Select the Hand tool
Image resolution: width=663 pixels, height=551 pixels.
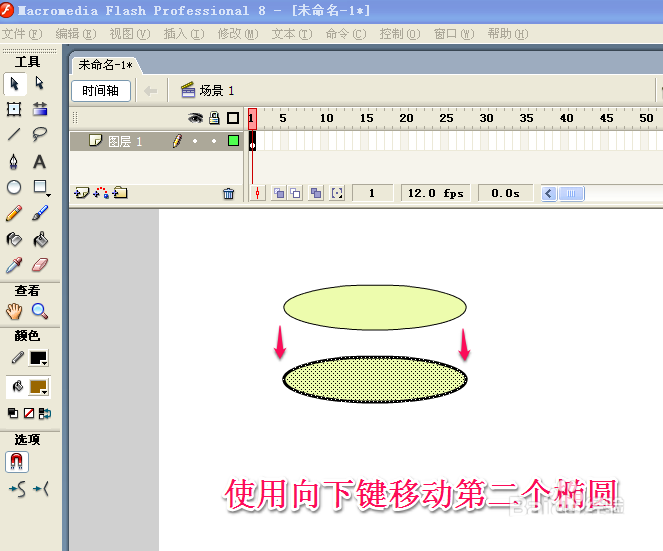pyautogui.click(x=14, y=312)
